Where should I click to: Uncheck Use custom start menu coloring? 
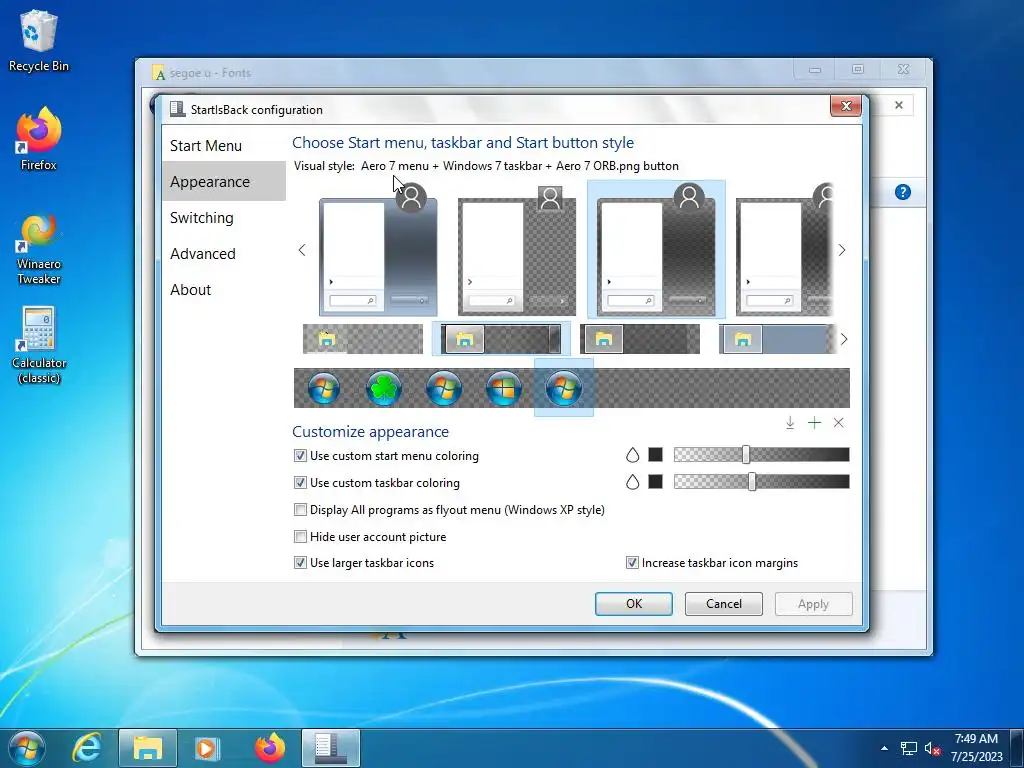[300, 456]
